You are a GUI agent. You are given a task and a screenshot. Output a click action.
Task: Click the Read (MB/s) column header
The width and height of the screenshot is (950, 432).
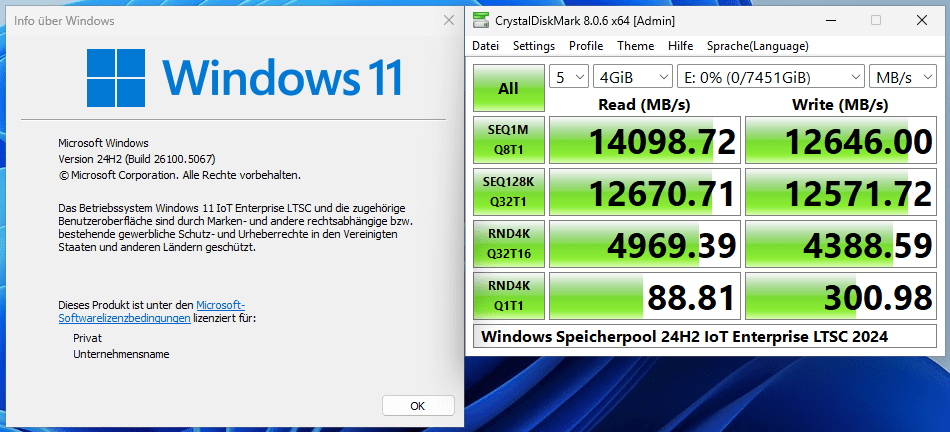(x=644, y=104)
